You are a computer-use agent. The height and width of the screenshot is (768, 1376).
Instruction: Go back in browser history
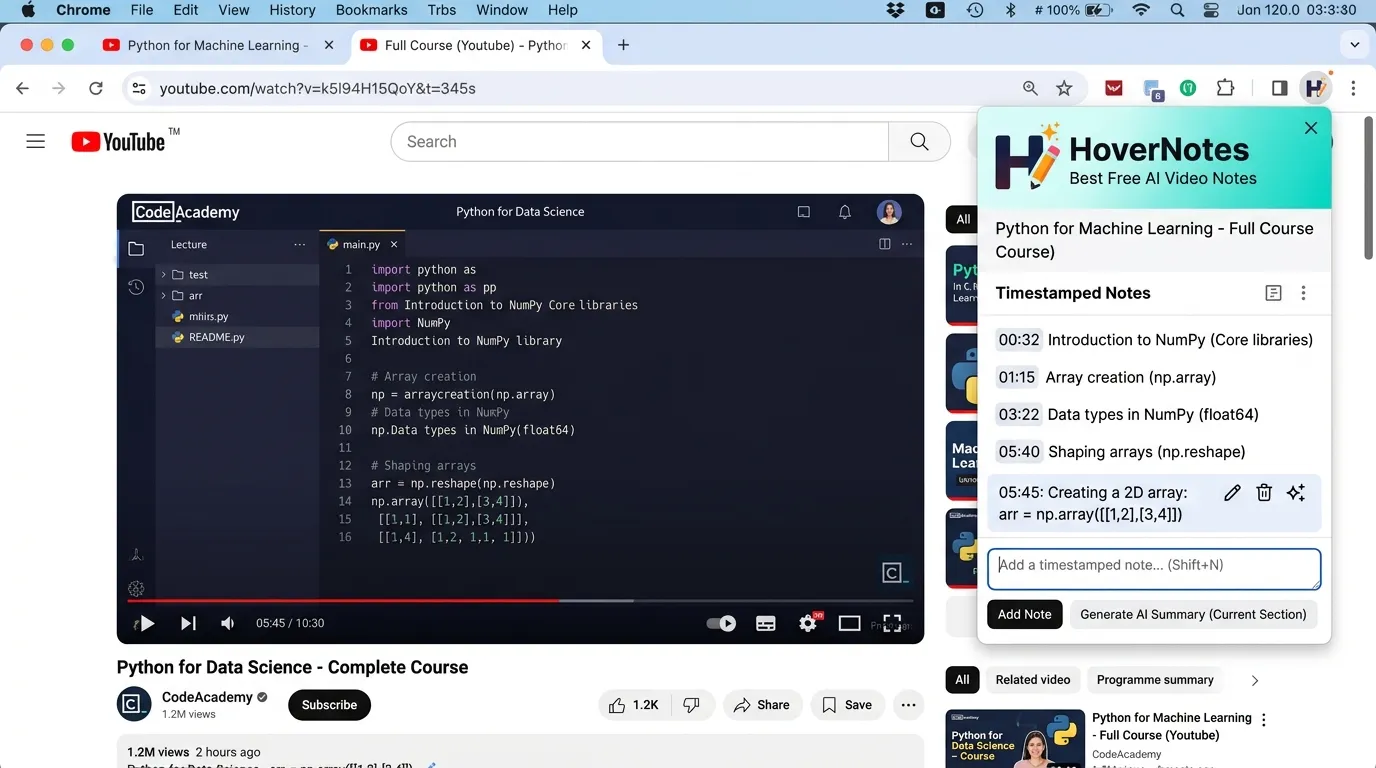(x=22, y=88)
